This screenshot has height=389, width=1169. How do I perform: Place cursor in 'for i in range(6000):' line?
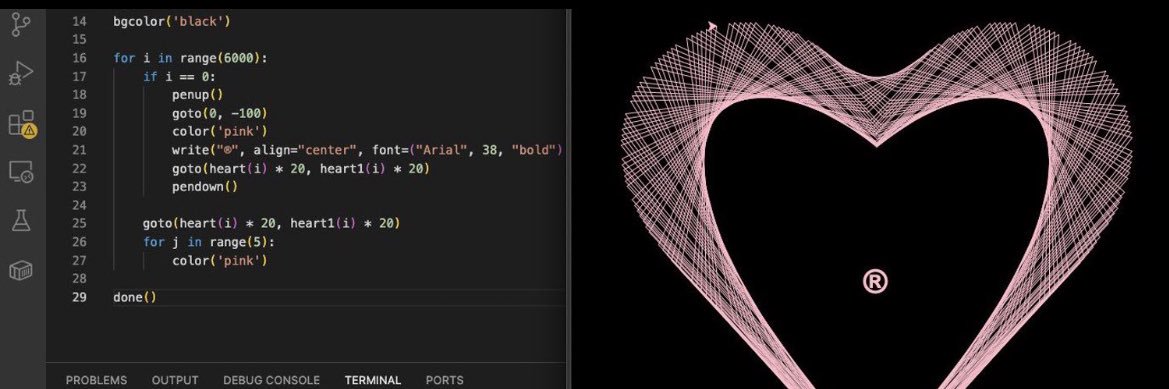190,58
